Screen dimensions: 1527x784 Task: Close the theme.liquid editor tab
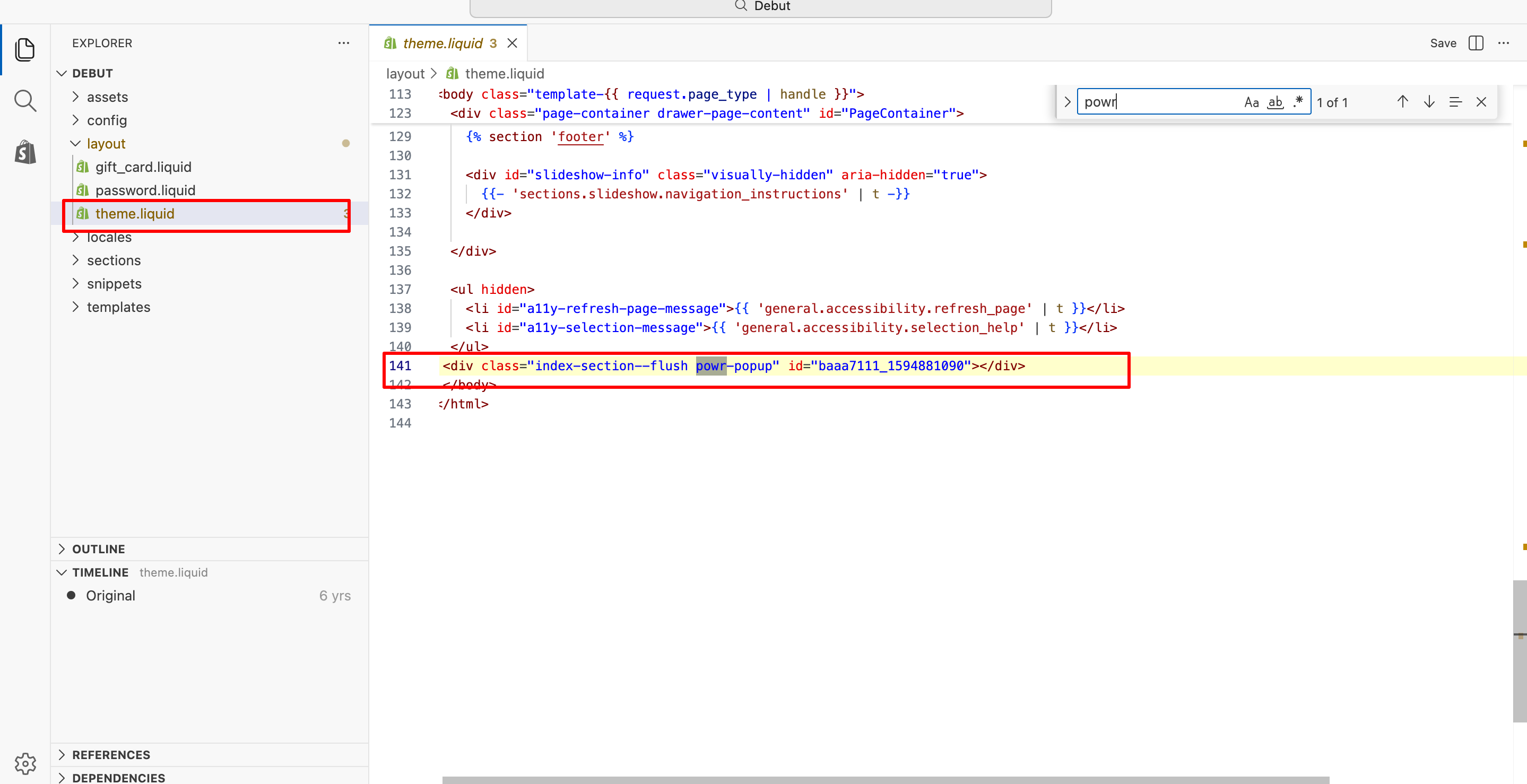(512, 43)
